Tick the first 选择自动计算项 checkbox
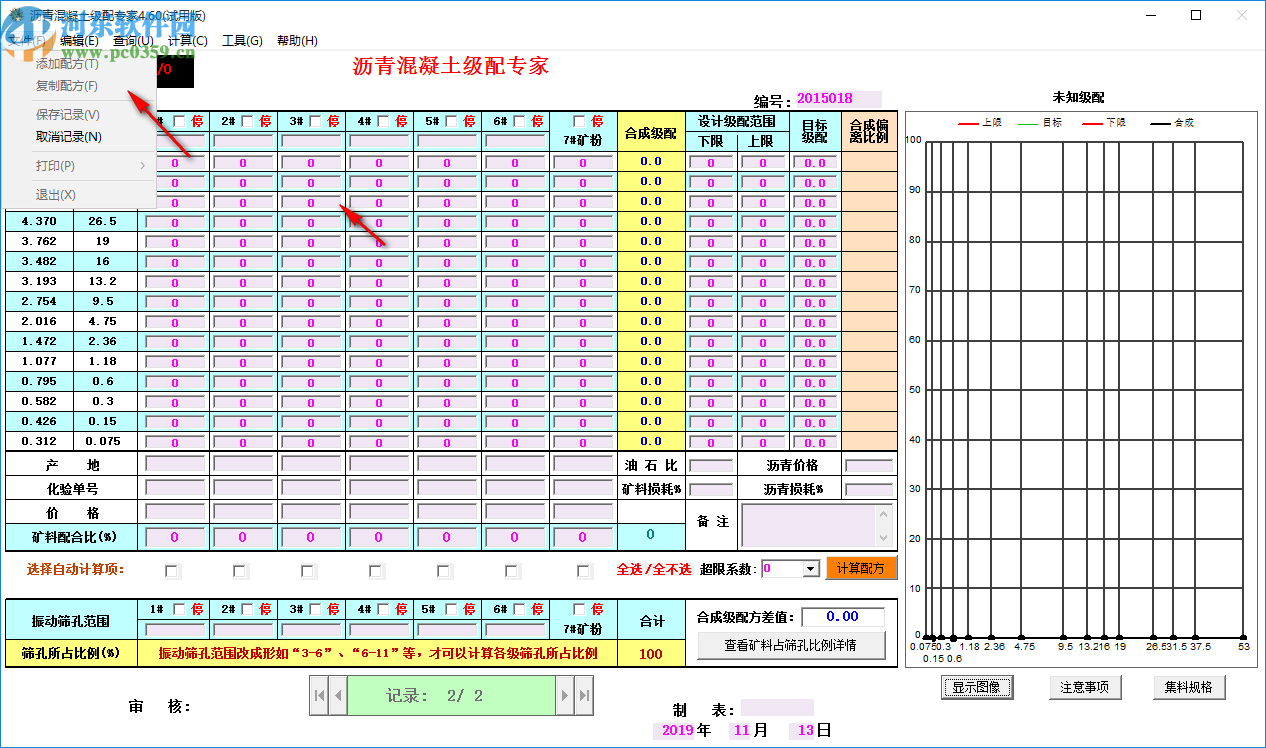The height and width of the screenshot is (748, 1266). (171, 570)
